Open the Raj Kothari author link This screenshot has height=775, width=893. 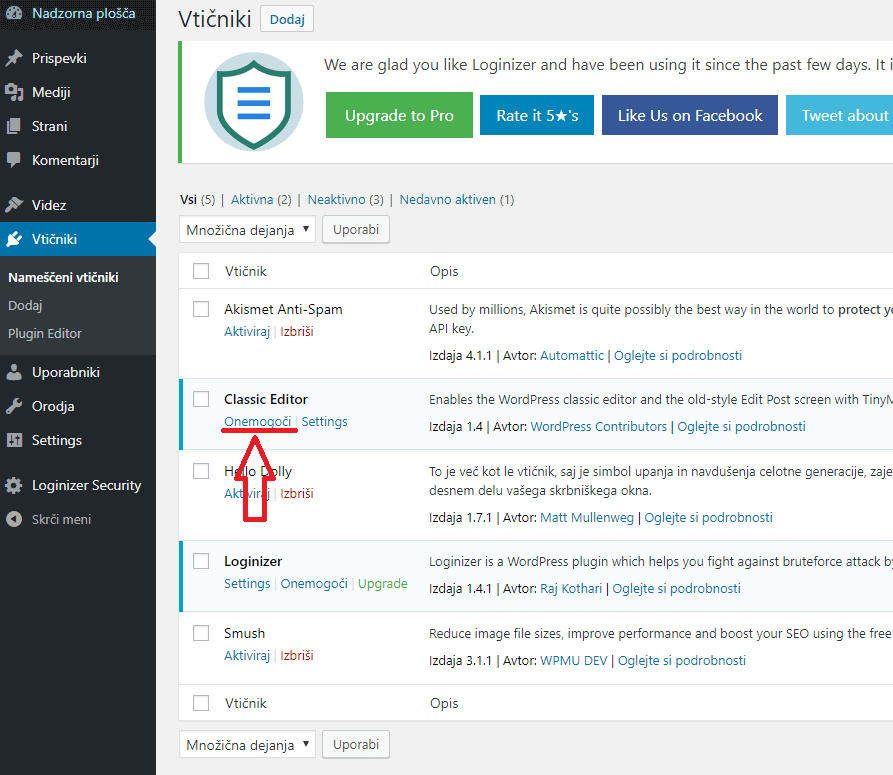click(x=571, y=588)
